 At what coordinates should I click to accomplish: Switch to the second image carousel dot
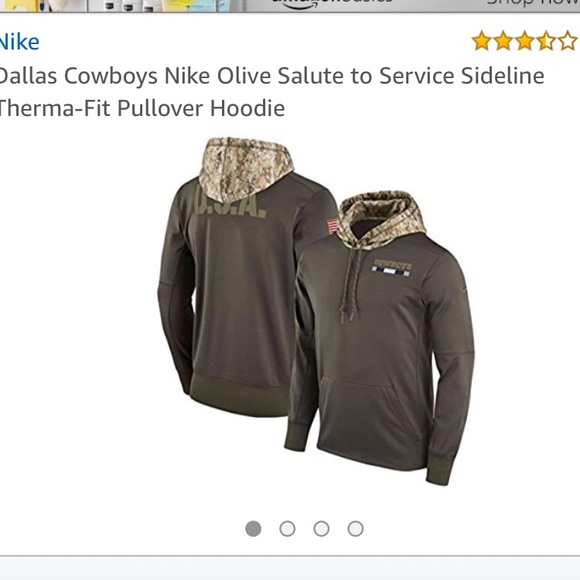(x=287, y=529)
